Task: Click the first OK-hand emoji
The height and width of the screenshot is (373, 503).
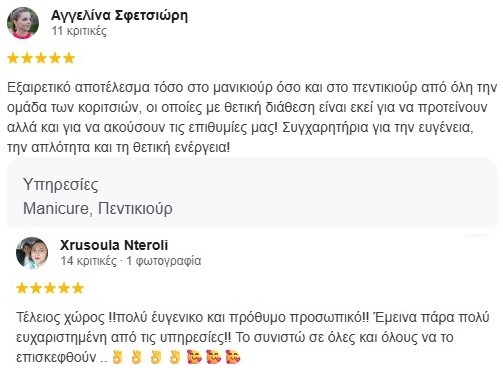Action: (x=116, y=357)
